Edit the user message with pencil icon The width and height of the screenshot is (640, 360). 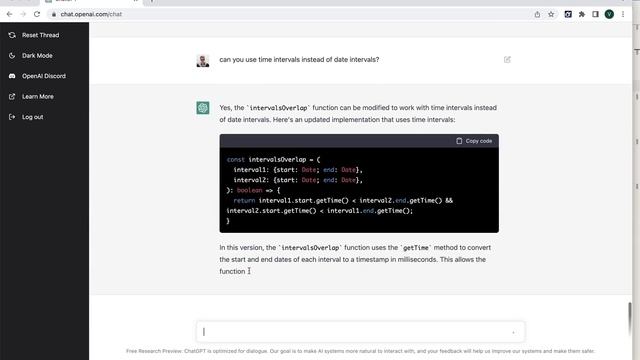pyautogui.click(x=507, y=60)
